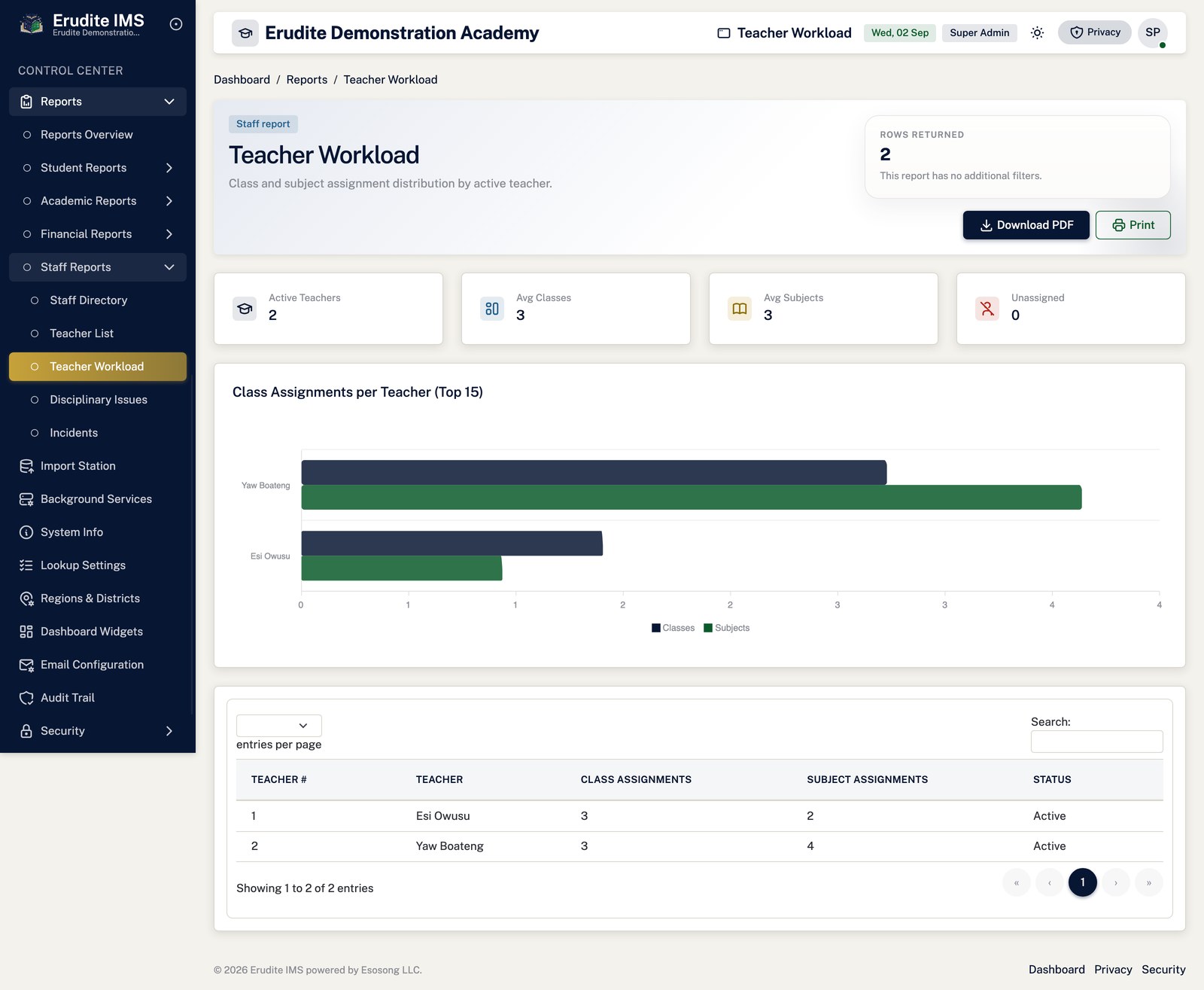Viewport: 1204px width, 990px height.
Task: Click the Print button
Action: tap(1133, 225)
